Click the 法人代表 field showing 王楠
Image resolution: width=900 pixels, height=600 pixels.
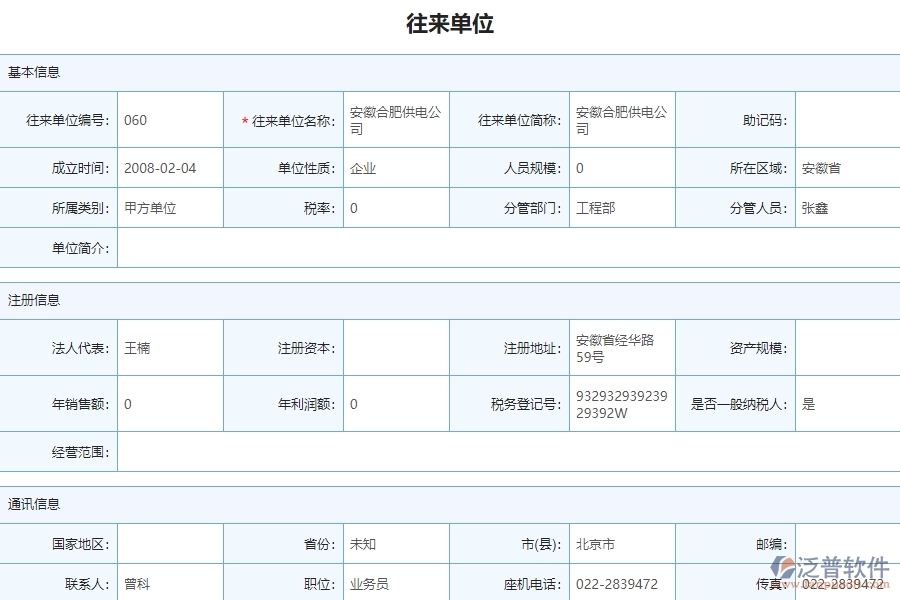point(170,347)
